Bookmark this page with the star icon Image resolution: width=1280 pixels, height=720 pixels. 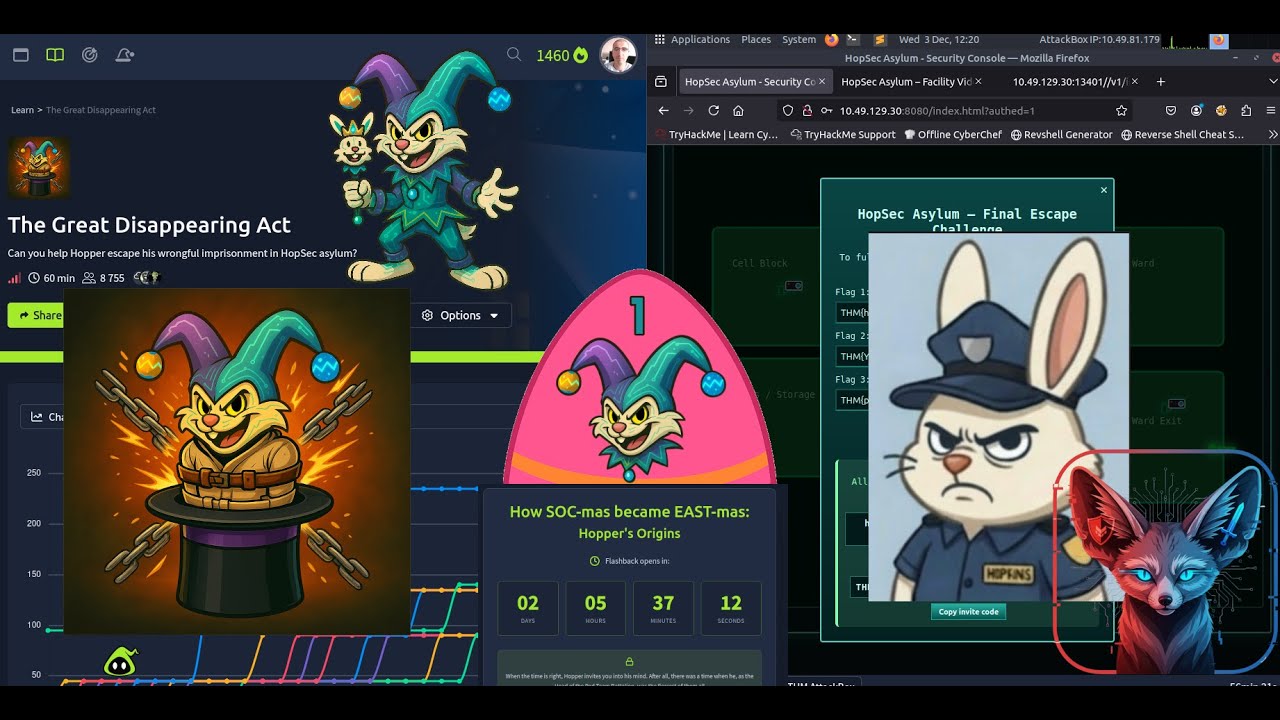pos(1122,111)
